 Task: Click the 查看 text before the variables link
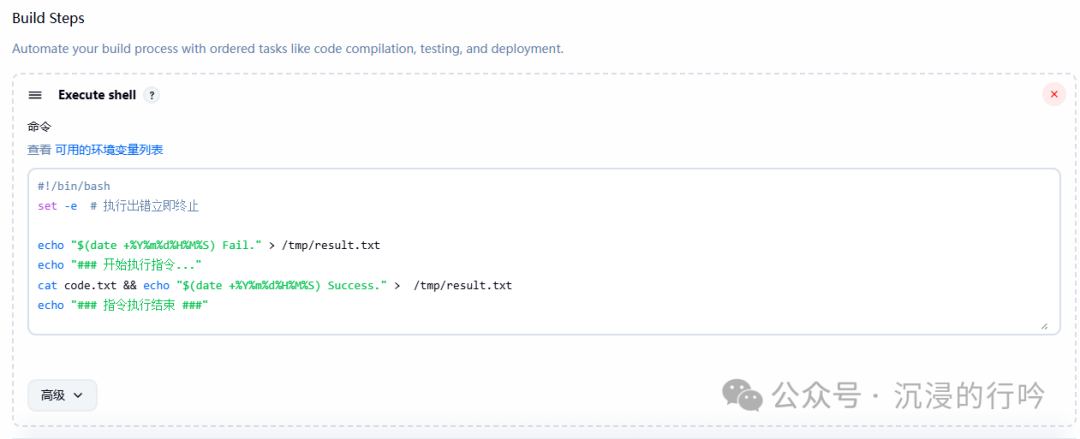point(39,150)
